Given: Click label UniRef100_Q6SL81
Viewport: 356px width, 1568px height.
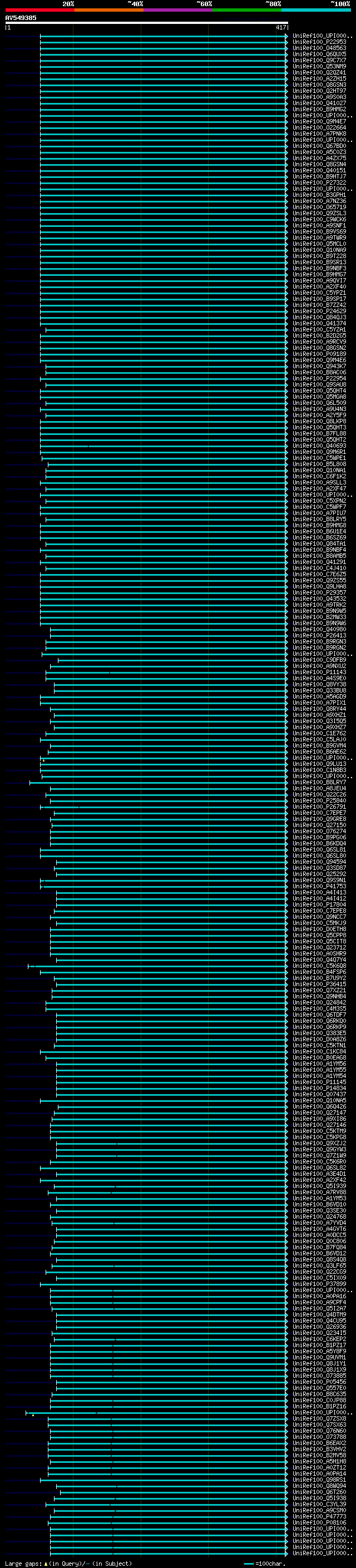Looking at the screenshot, I should click(x=319, y=850).
